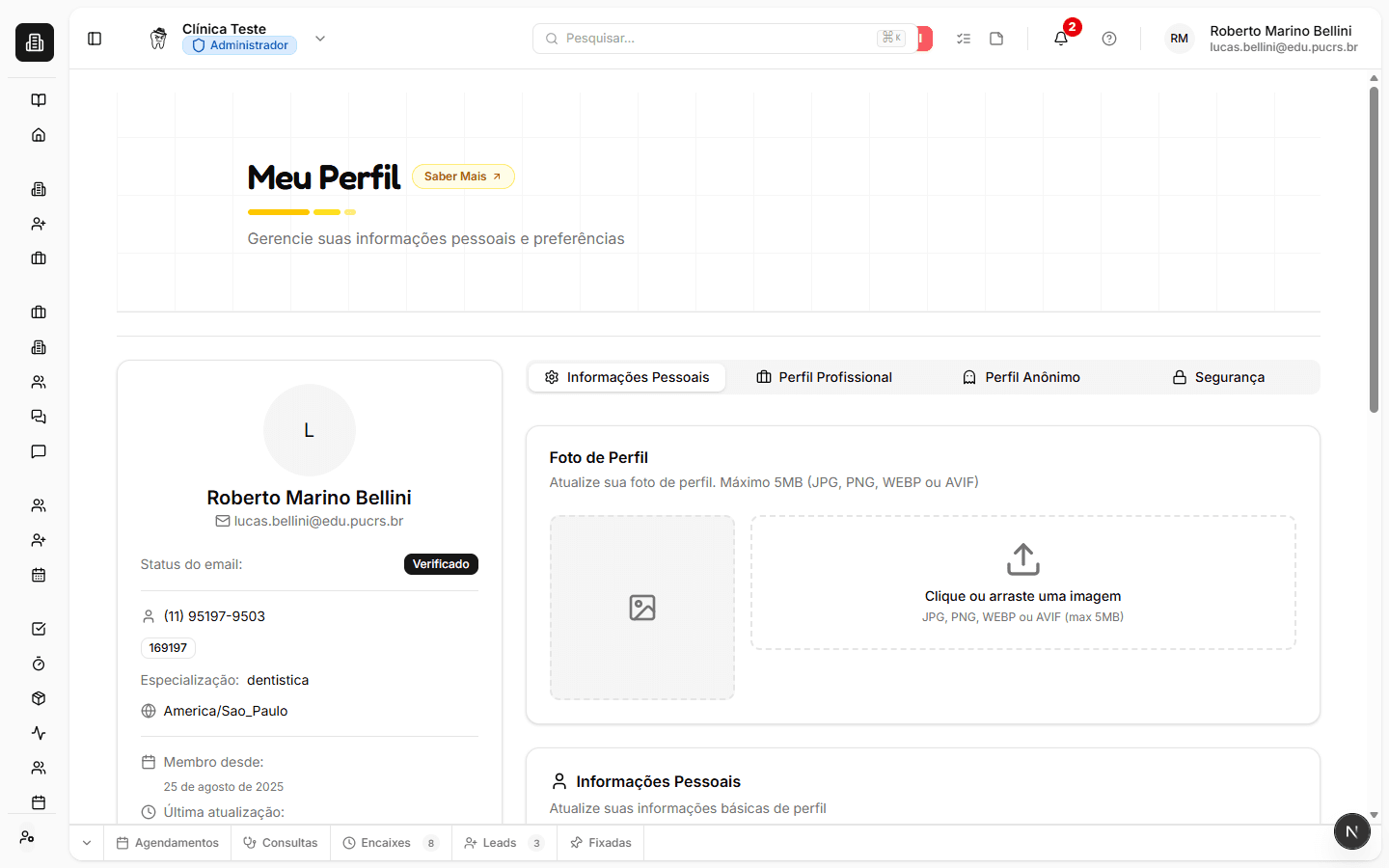This screenshot has height=868, width=1389.
Task: Expand the Clínica Teste workspace dropdown
Action: pos(319,39)
